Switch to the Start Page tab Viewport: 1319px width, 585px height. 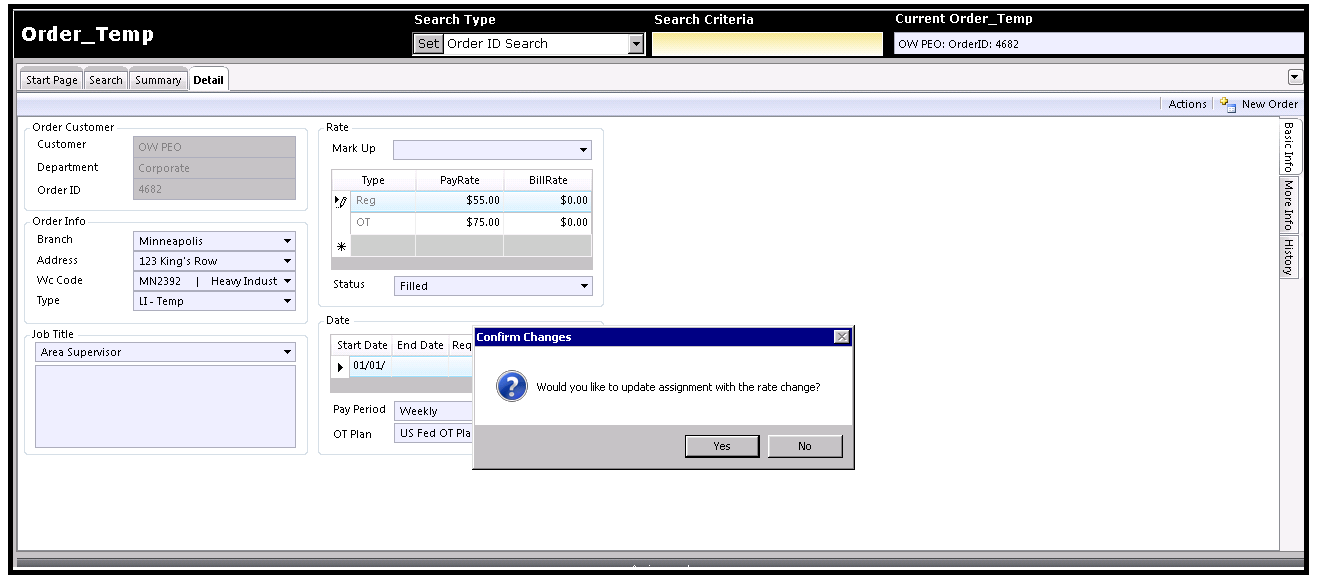coord(52,80)
